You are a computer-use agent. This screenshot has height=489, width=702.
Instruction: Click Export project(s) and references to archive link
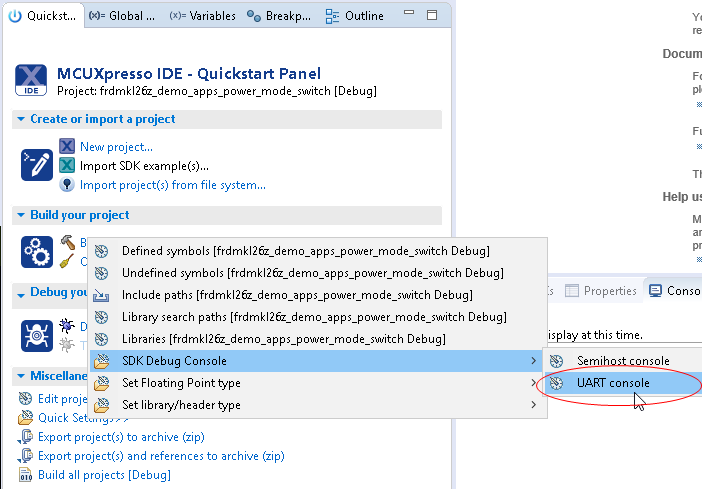[161, 456]
